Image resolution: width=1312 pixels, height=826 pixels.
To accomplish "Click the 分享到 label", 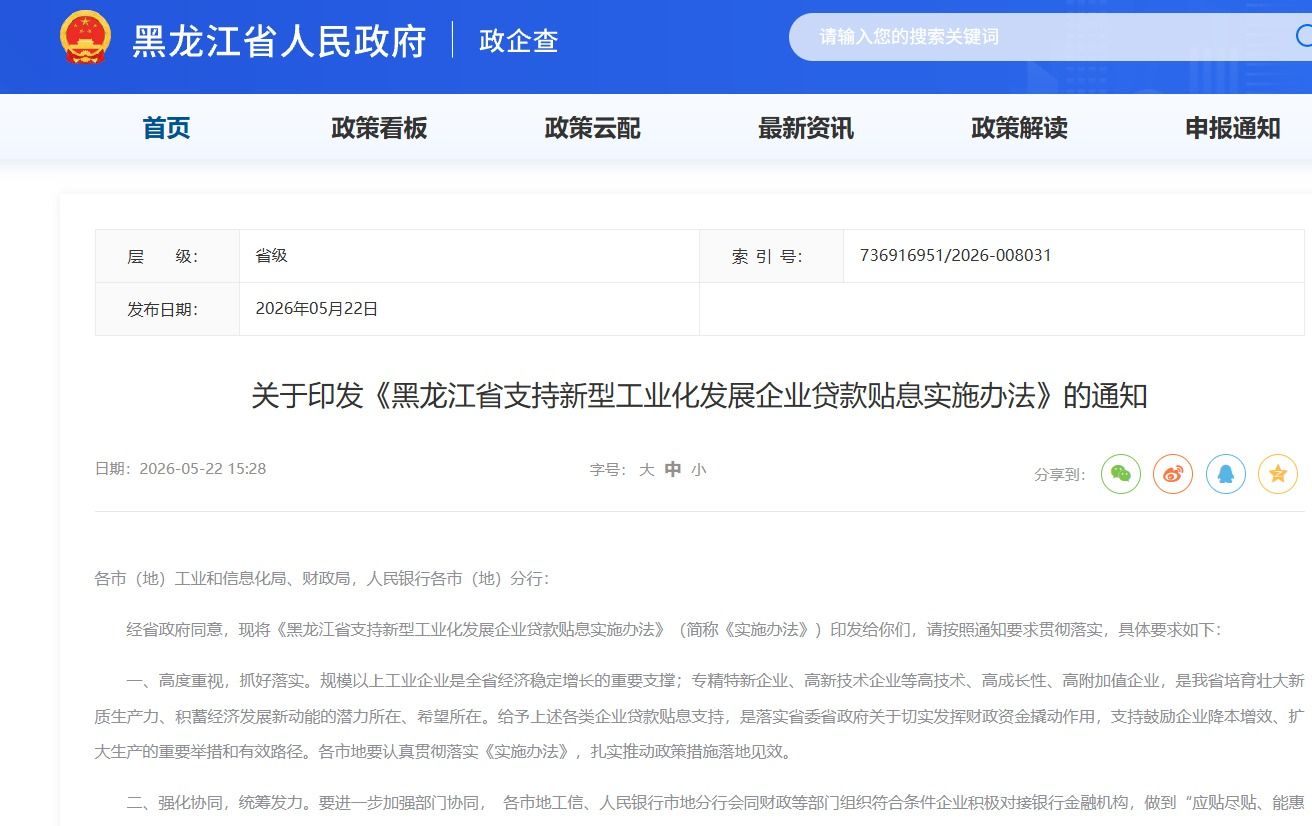I will point(1060,474).
